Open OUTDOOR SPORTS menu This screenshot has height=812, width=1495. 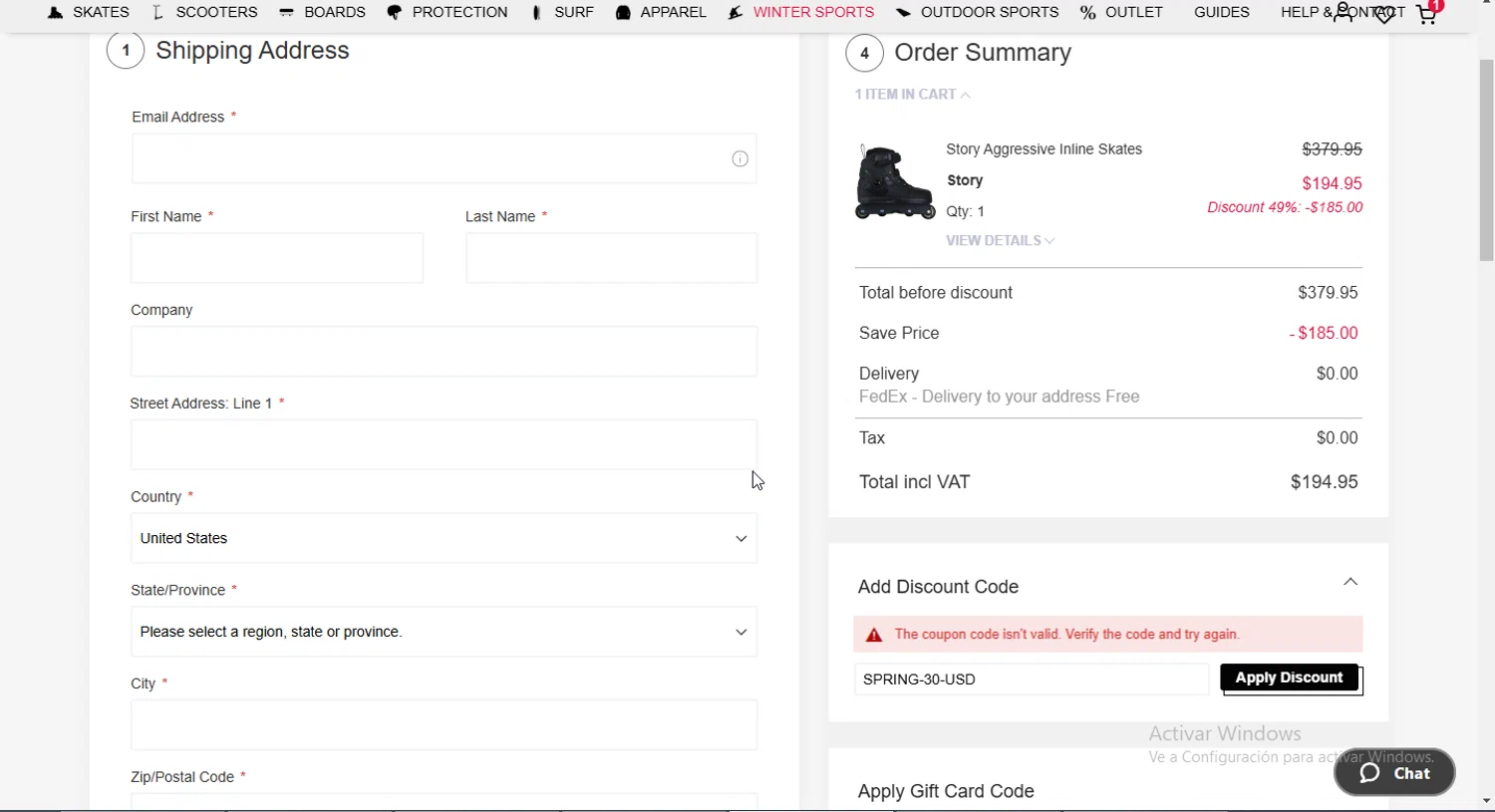(x=990, y=12)
